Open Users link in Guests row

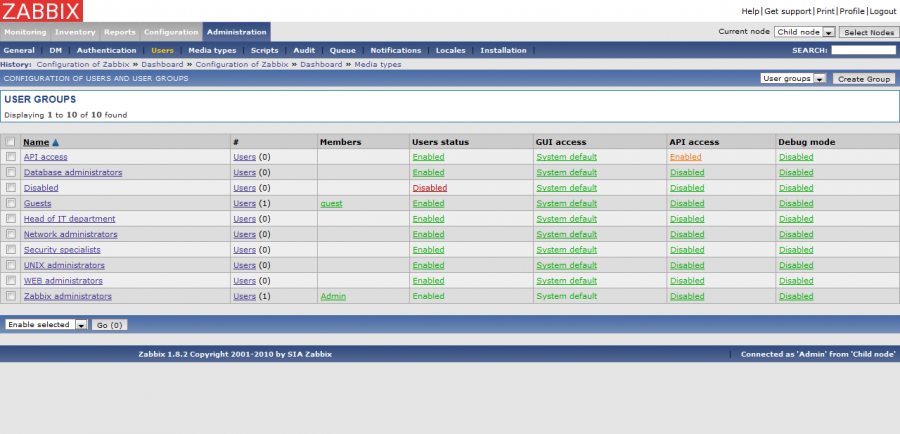[245, 203]
